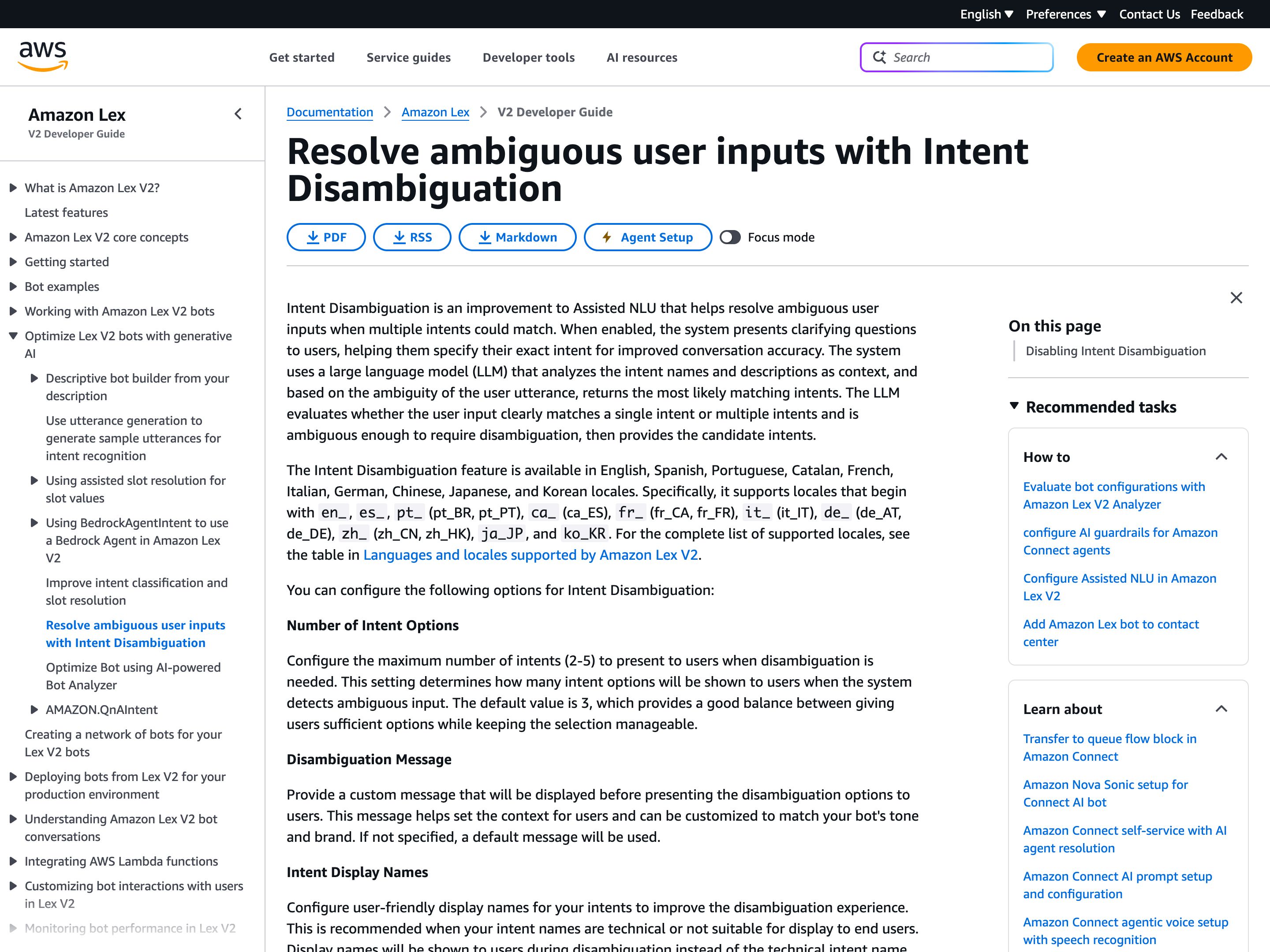Image resolution: width=1270 pixels, height=952 pixels.
Task: Open the Service guides menu
Action: (x=409, y=57)
